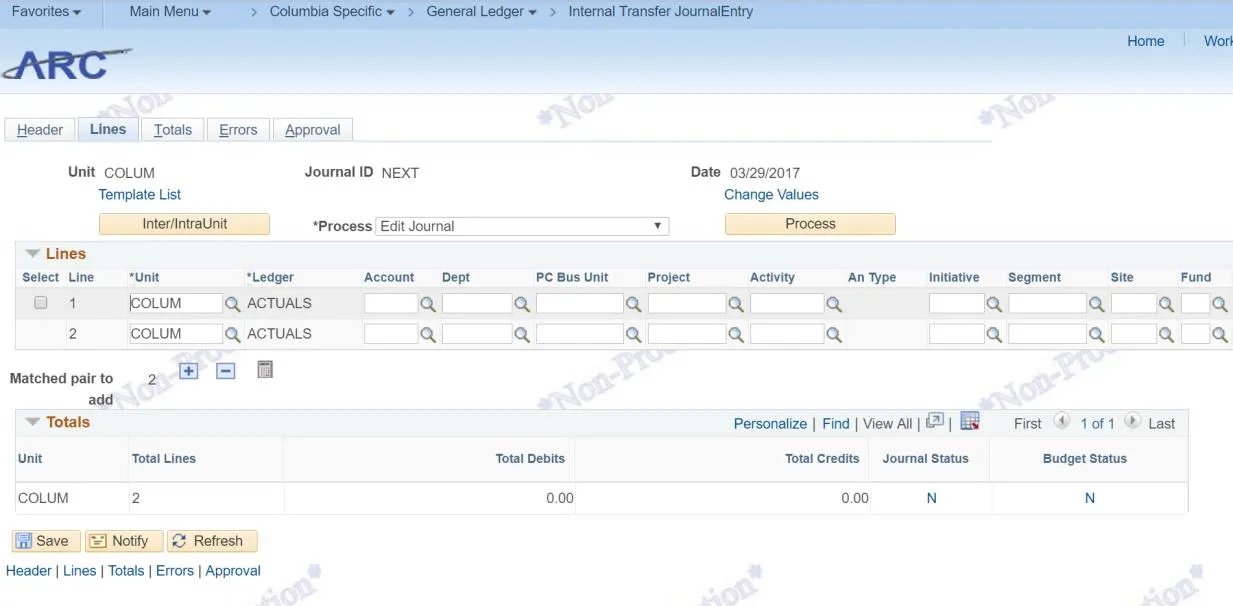This screenshot has width=1233, height=606.
Task: Open Fund lookup for line 2
Action: click(x=1220, y=335)
